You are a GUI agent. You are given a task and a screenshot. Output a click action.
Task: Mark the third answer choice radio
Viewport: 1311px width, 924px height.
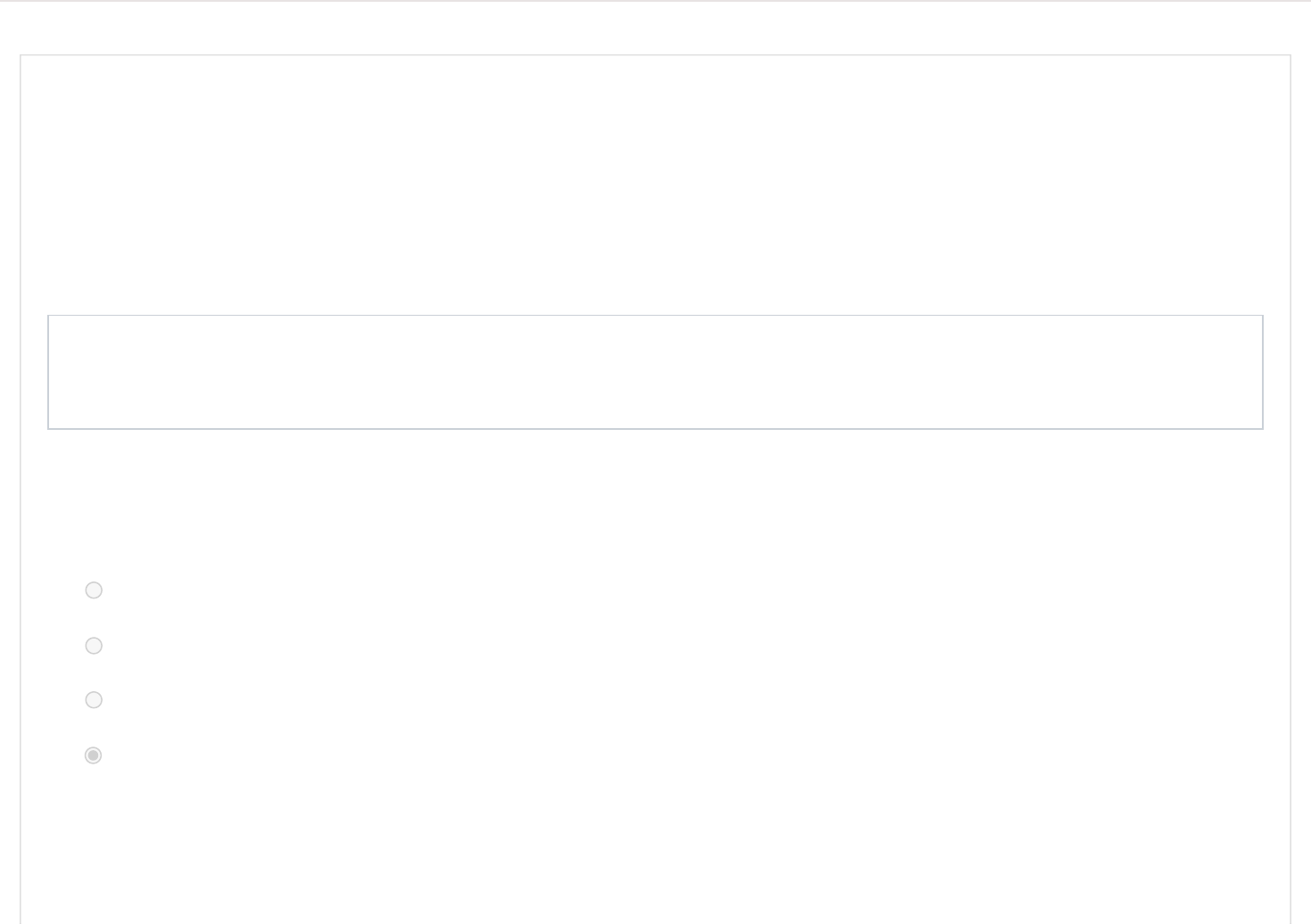94,700
